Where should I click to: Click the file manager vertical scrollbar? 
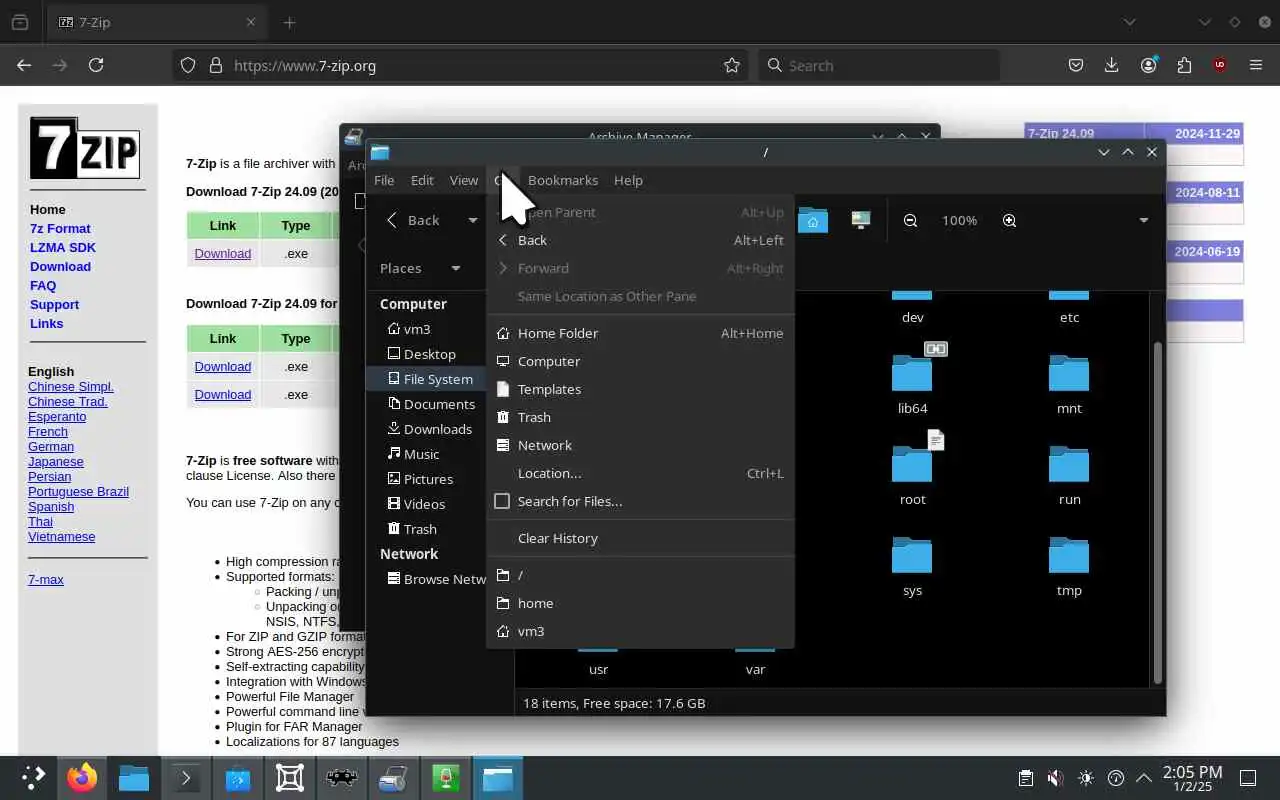pyautogui.click(x=1158, y=512)
